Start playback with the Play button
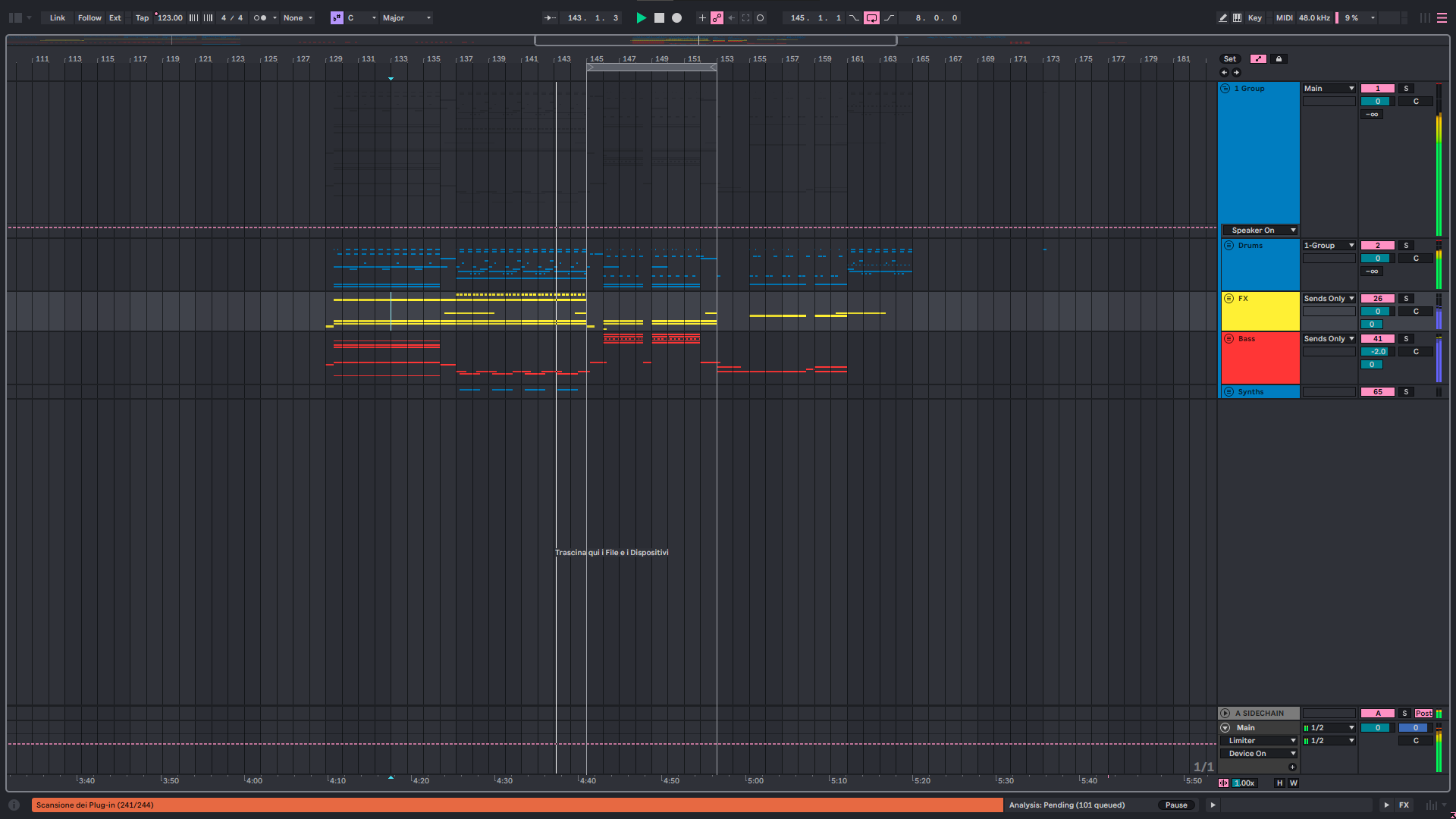1456x819 pixels. [x=642, y=17]
